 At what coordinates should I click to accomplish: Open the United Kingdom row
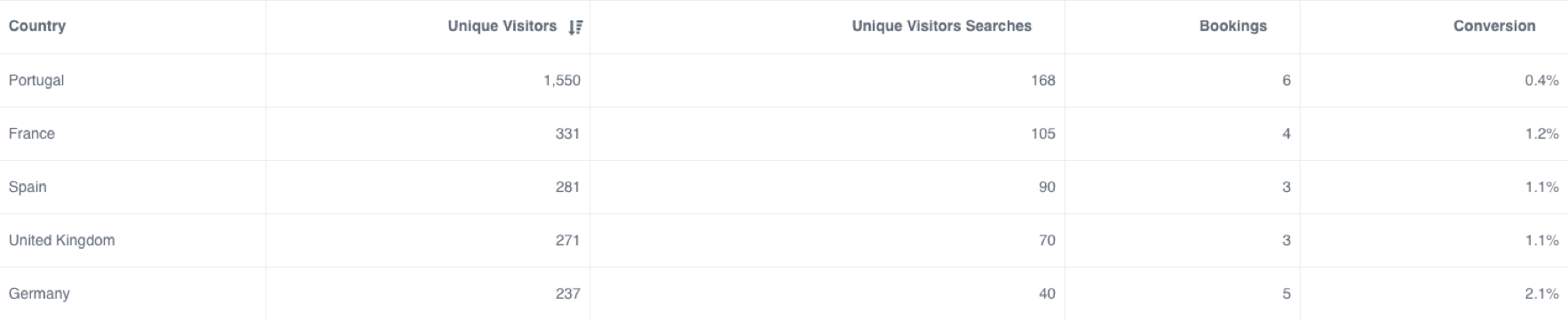click(x=784, y=241)
